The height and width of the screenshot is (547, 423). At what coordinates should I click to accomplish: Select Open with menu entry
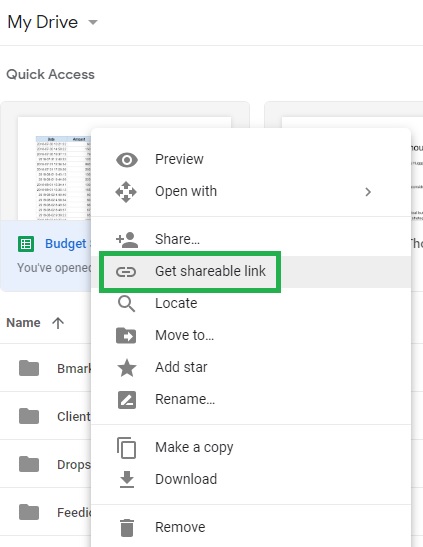251,192
